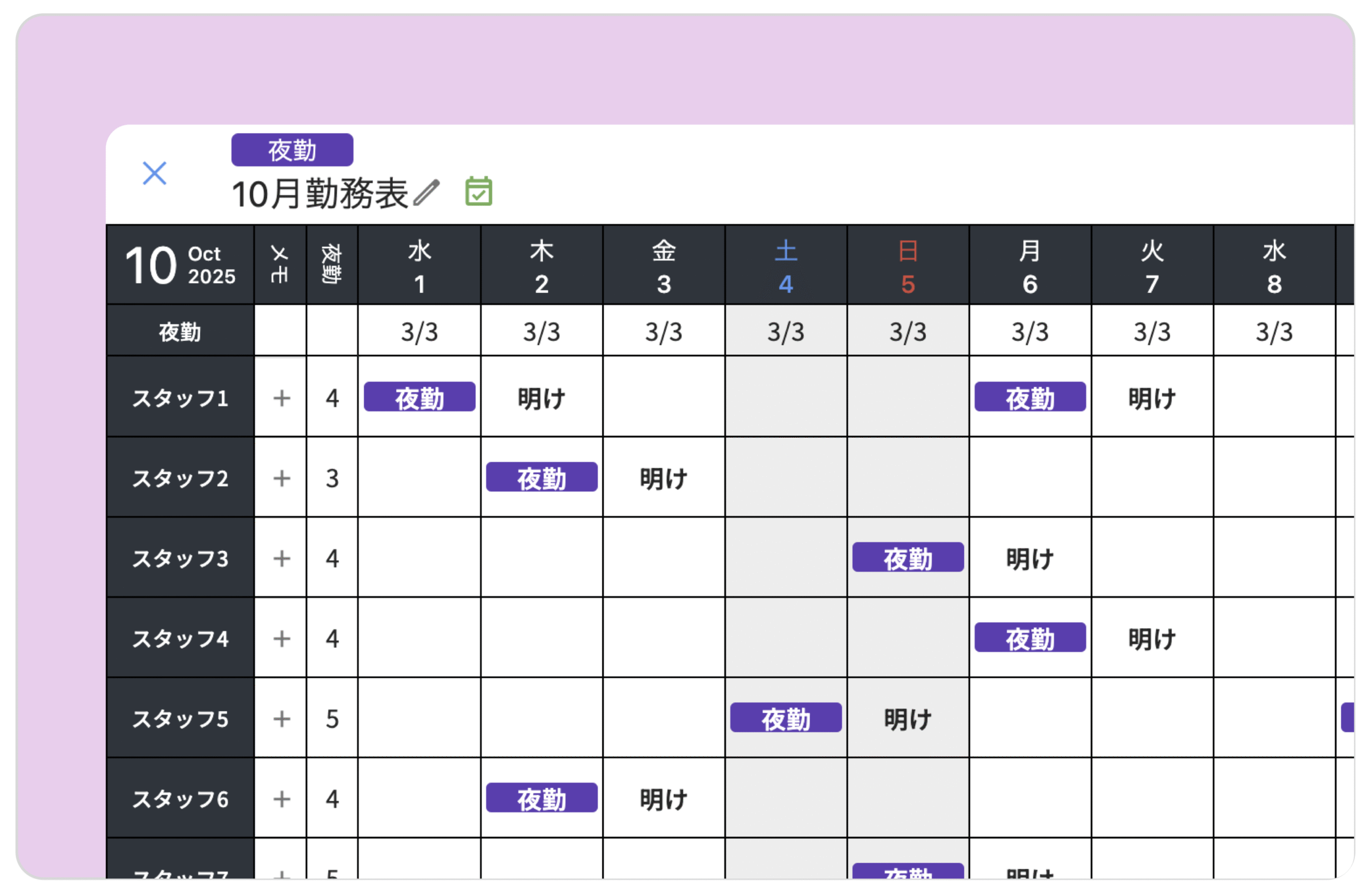Click the plus memo icon for スタッフ1
Image resolution: width=1370 pixels, height=896 pixels.
pos(281,398)
